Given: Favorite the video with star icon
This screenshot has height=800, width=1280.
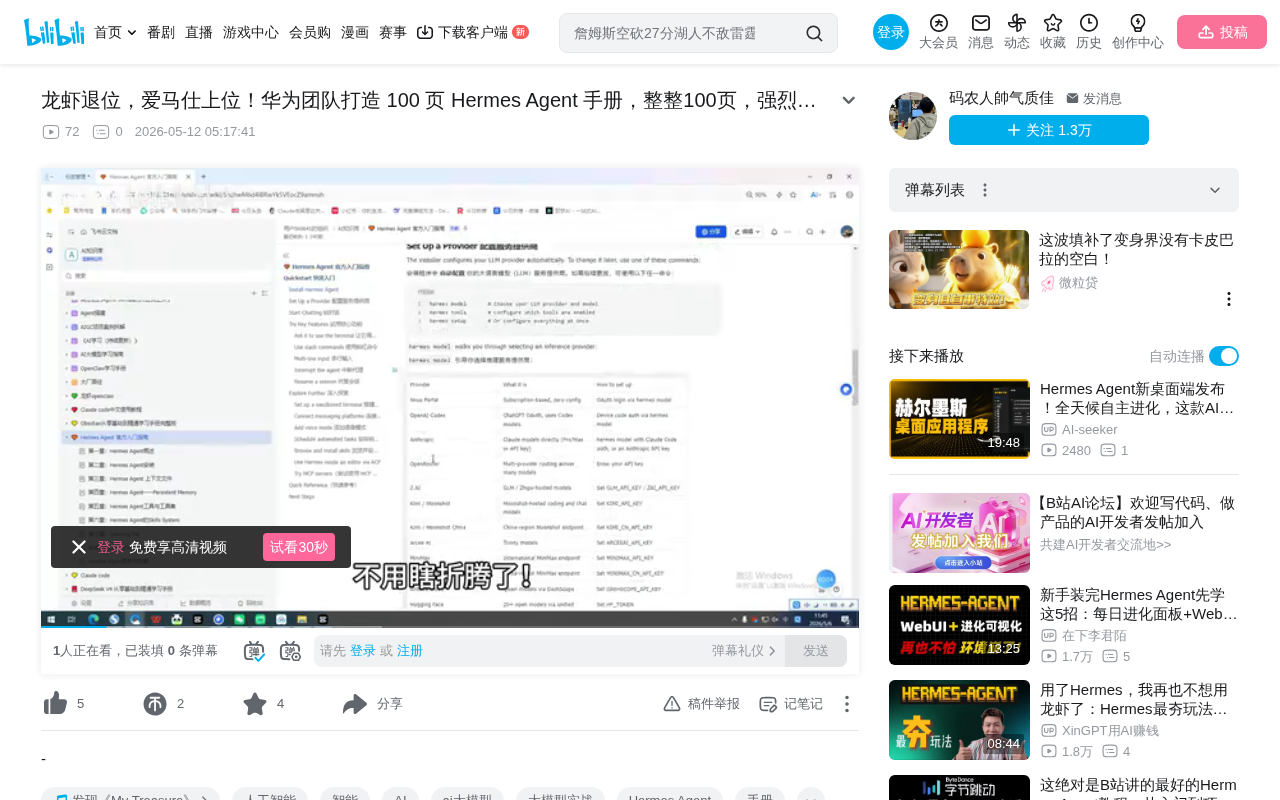Looking at the screenshot, I should (255, 704).
